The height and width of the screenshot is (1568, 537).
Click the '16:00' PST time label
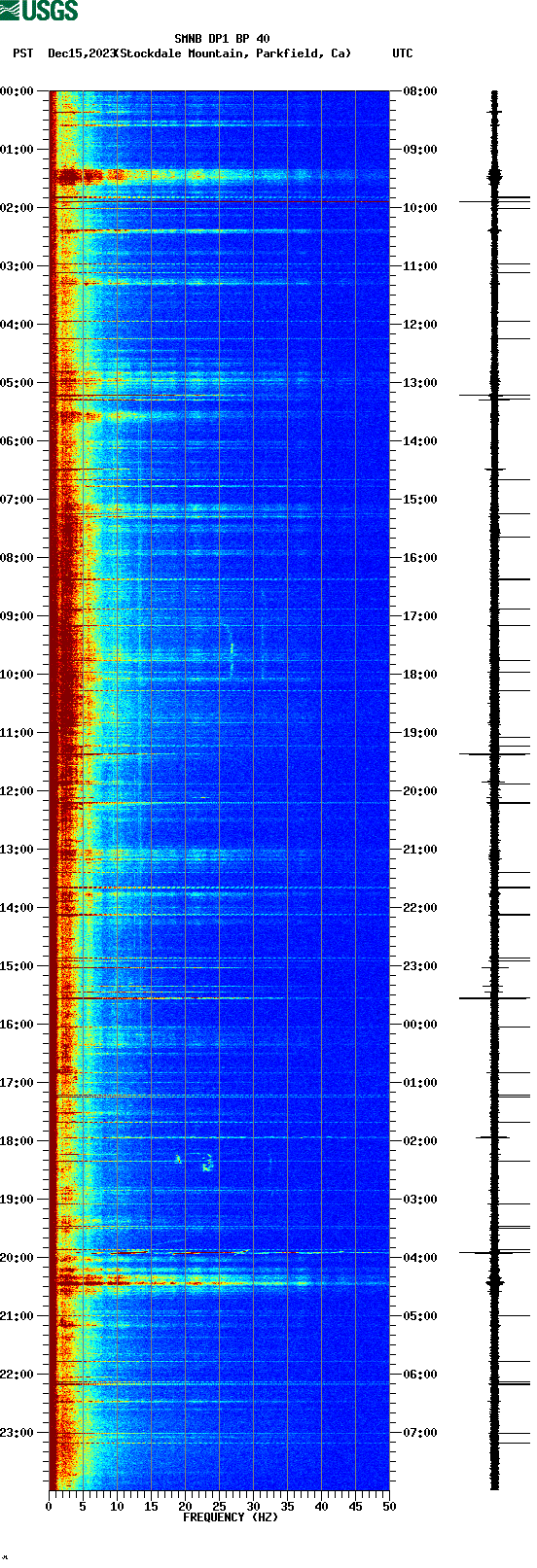pos(17,1025)
